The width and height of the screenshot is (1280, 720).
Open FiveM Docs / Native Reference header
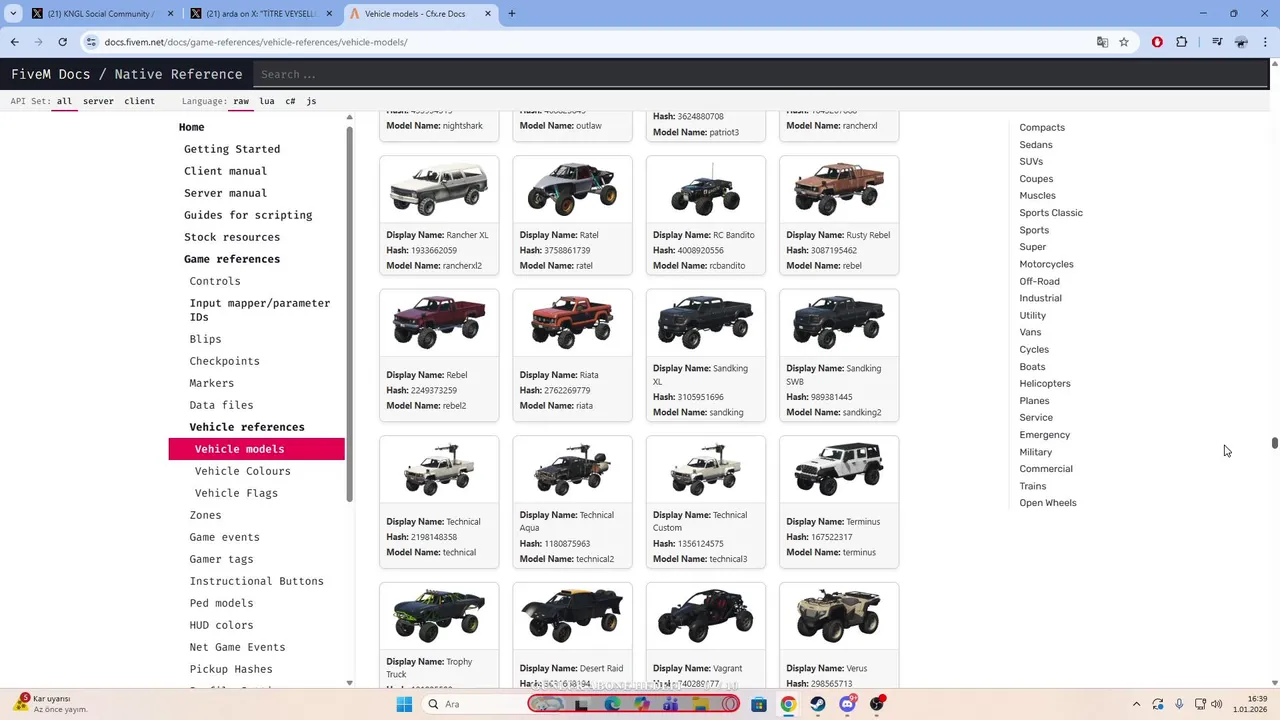tap(127, 74)
